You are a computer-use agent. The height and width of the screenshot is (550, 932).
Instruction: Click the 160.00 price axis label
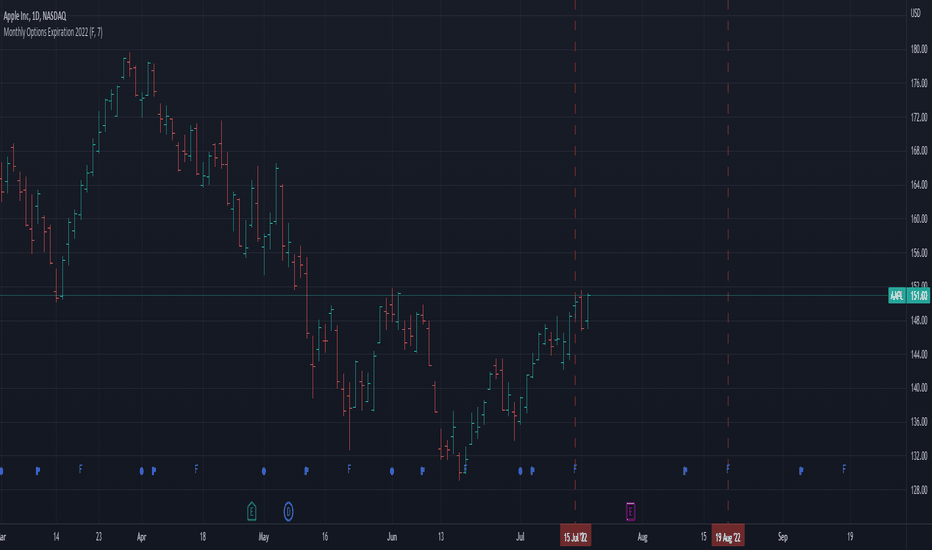pyautogui.click(x=919, y=219)
